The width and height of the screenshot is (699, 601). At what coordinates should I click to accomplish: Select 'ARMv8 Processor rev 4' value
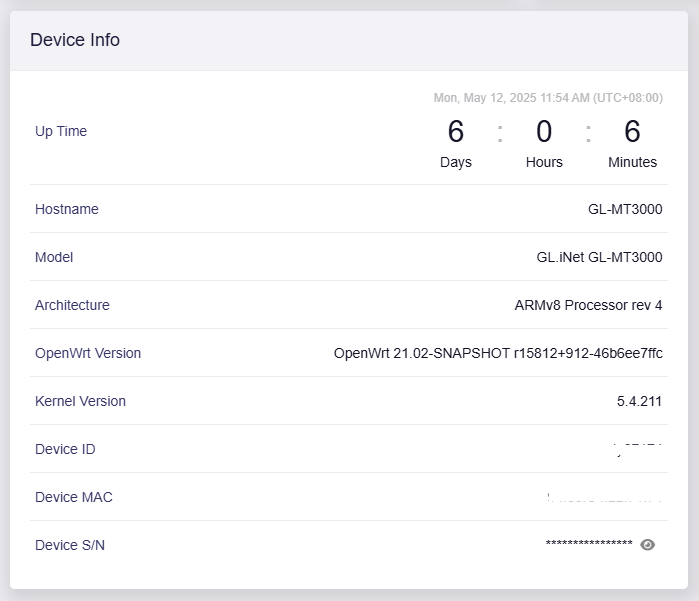[588, 305]
